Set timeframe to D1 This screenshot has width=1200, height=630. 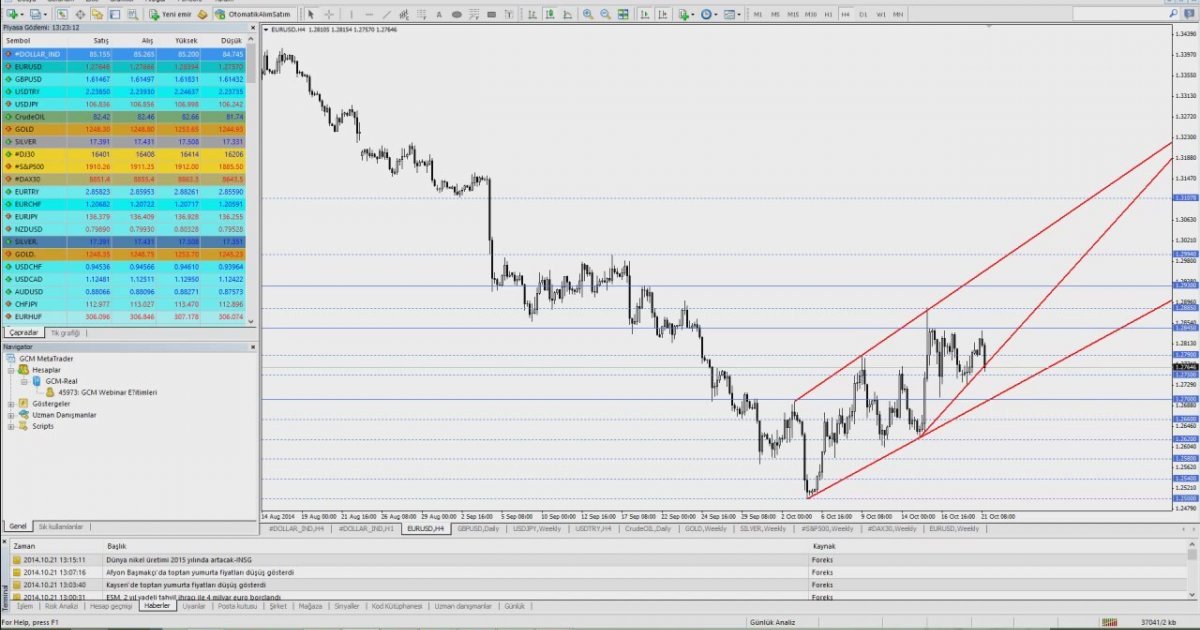(863, 15)
